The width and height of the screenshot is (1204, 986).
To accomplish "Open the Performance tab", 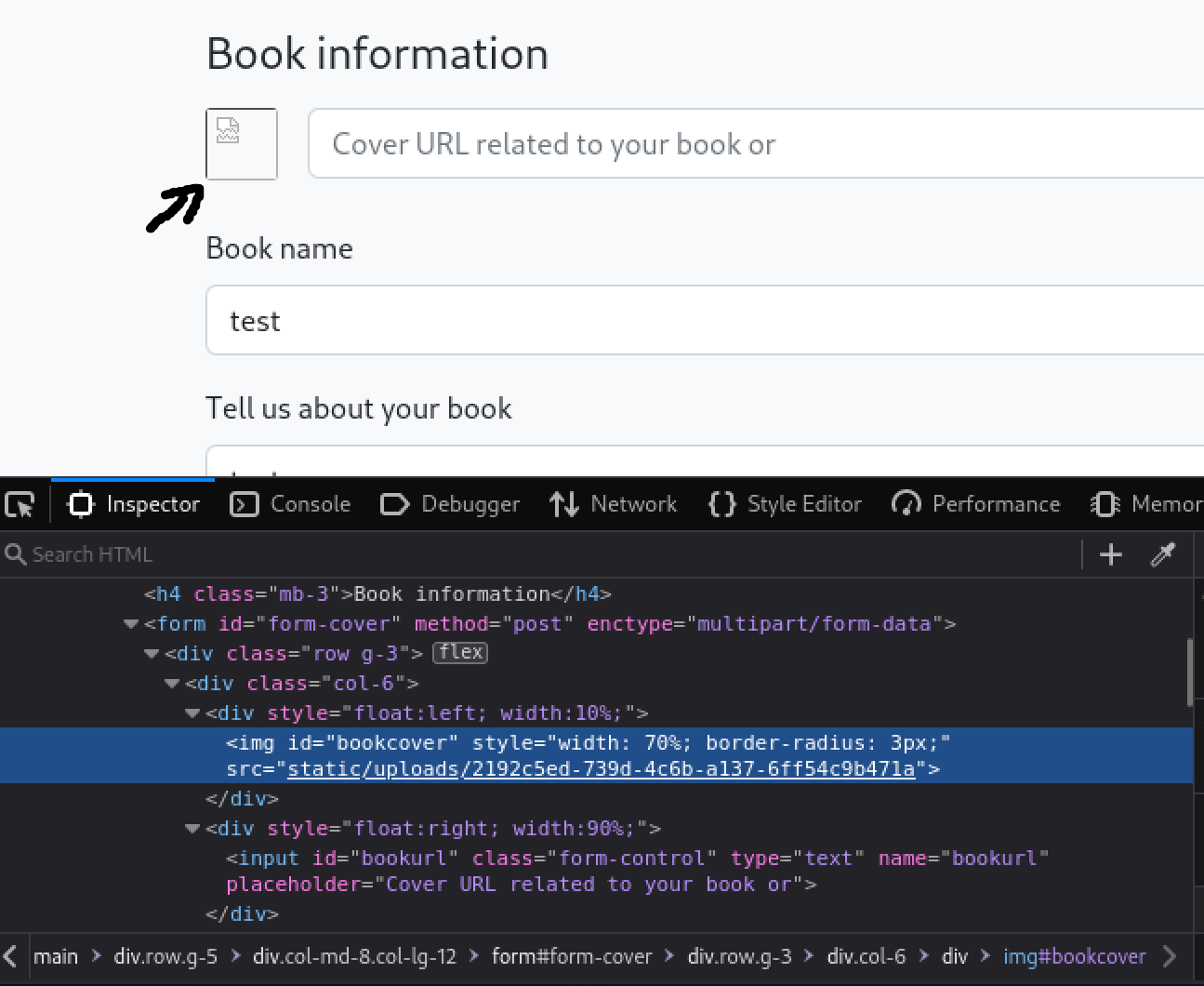I will pyautogui.click(x=976, y=504).
